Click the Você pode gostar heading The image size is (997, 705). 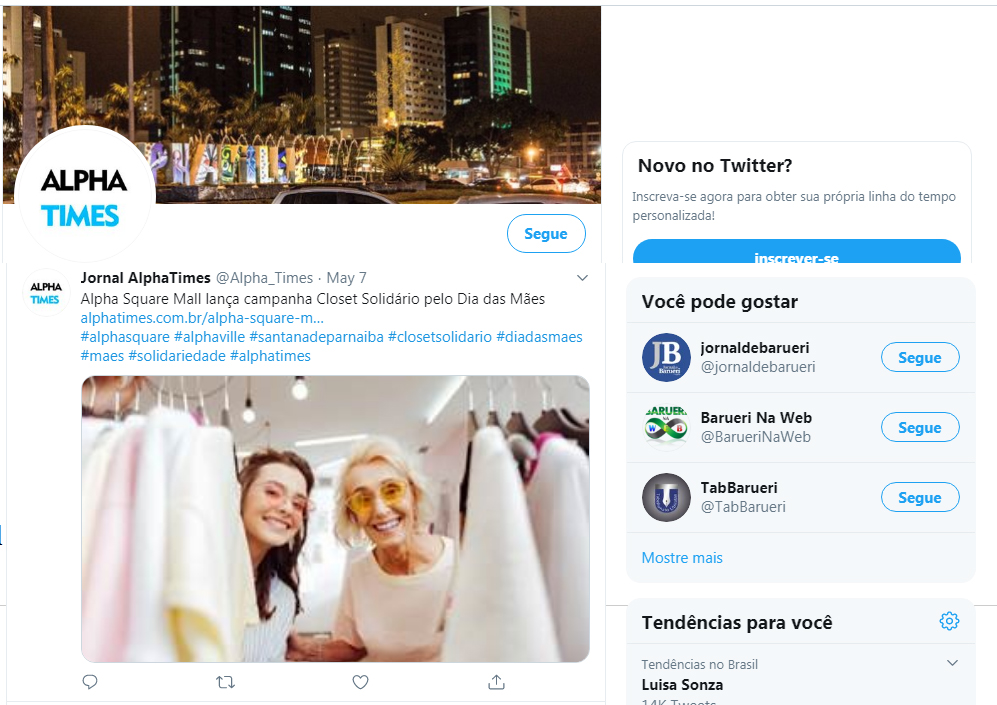coord(719,301)
